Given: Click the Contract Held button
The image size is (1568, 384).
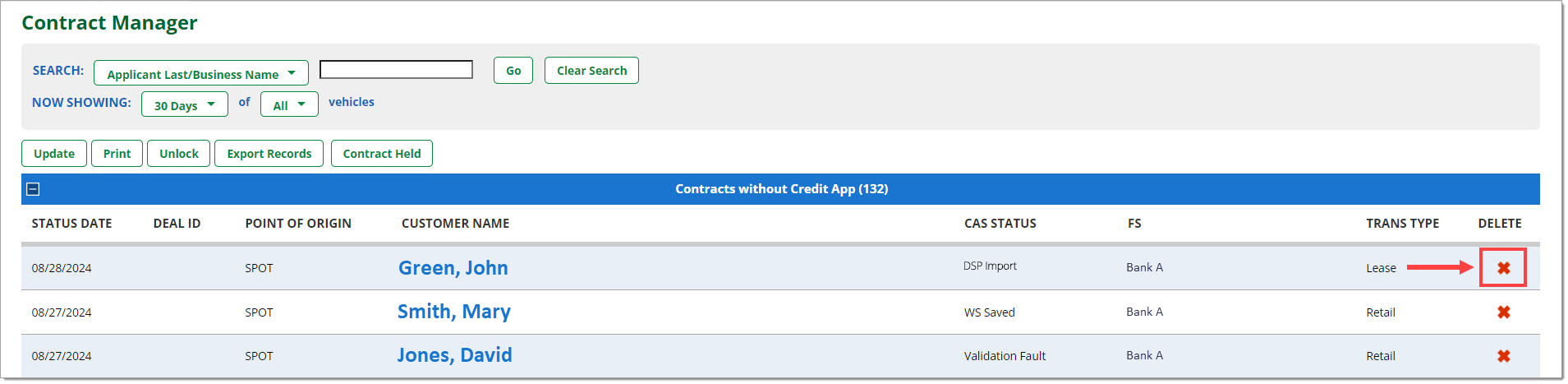Looking at the screenshot, I should click(382, 154).
